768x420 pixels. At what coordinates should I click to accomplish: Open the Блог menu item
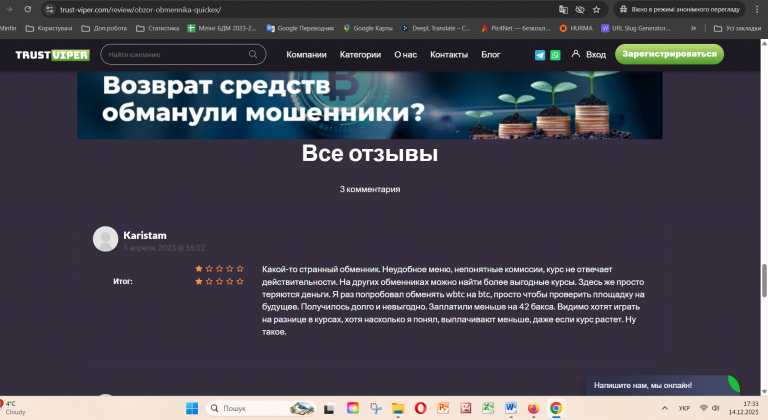[x=490, y=55]
